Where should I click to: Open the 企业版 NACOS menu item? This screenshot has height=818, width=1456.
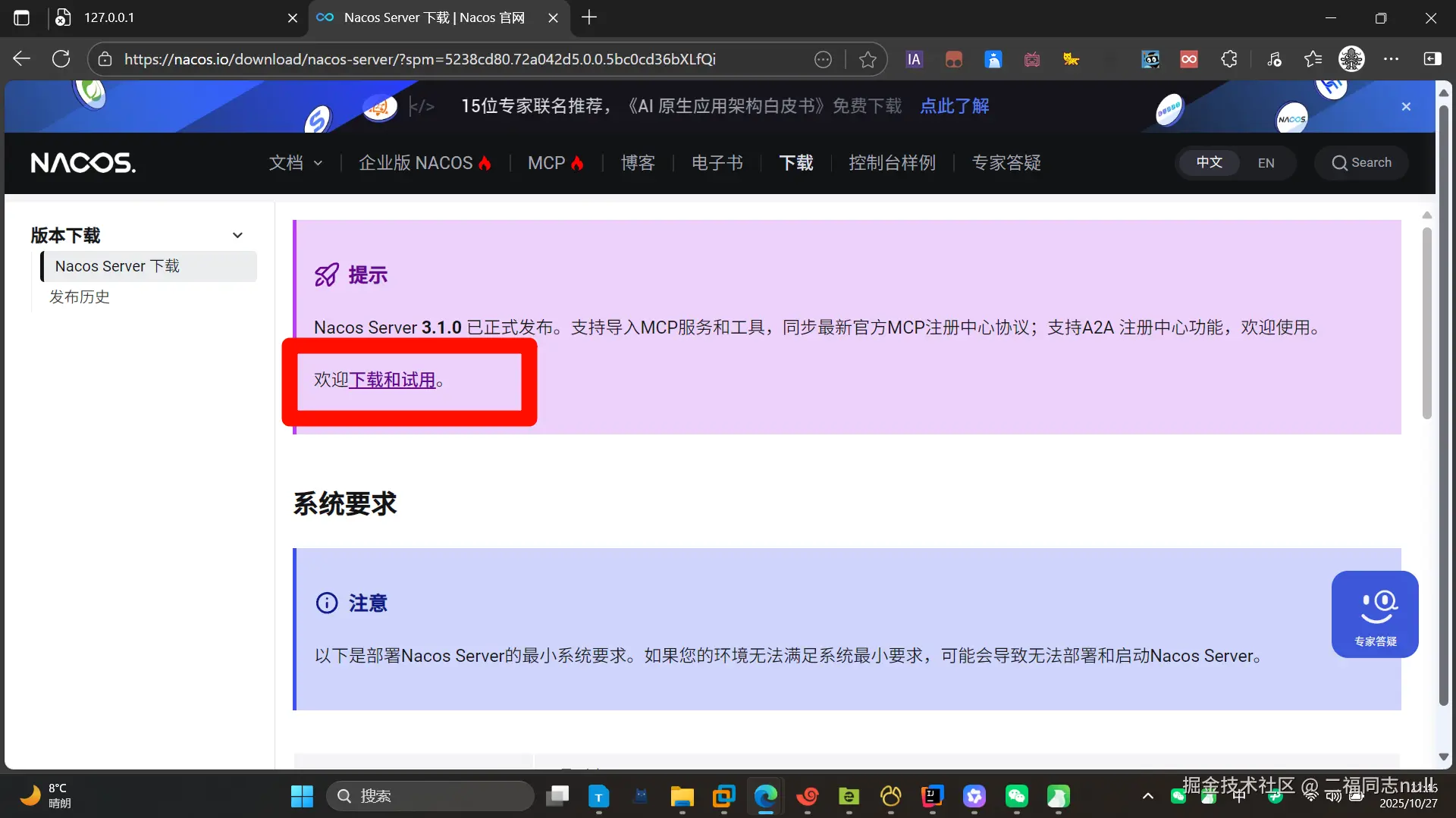425,163
